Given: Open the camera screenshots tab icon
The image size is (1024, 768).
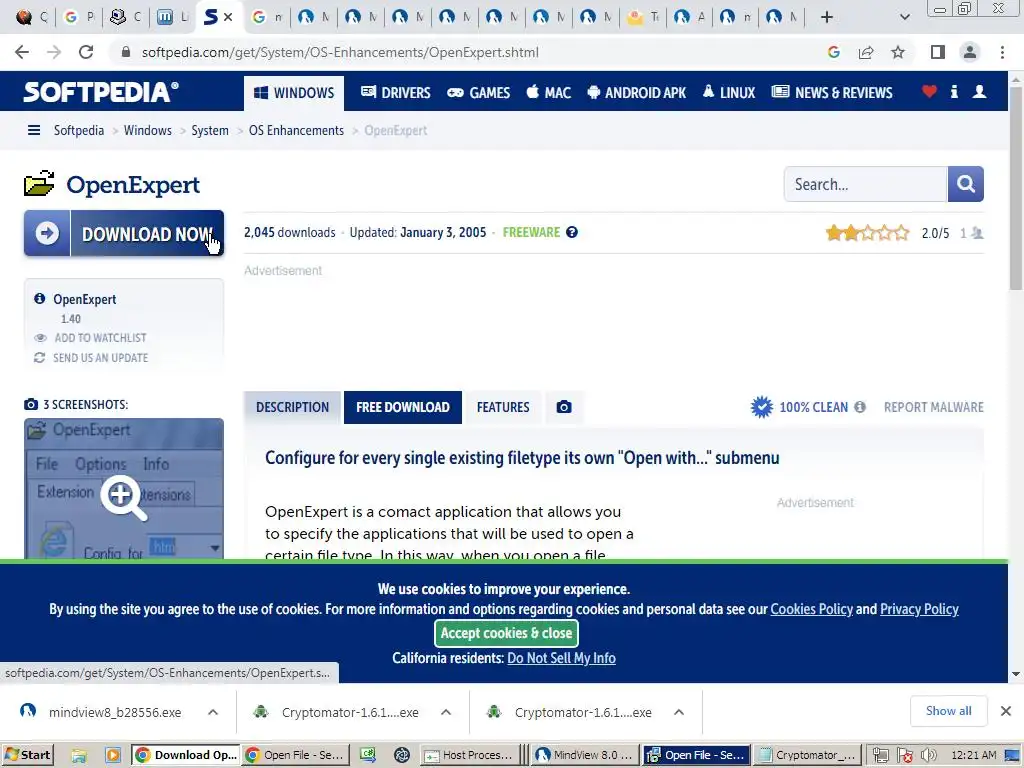Looking at the screenshot, I should click(564, 407).
